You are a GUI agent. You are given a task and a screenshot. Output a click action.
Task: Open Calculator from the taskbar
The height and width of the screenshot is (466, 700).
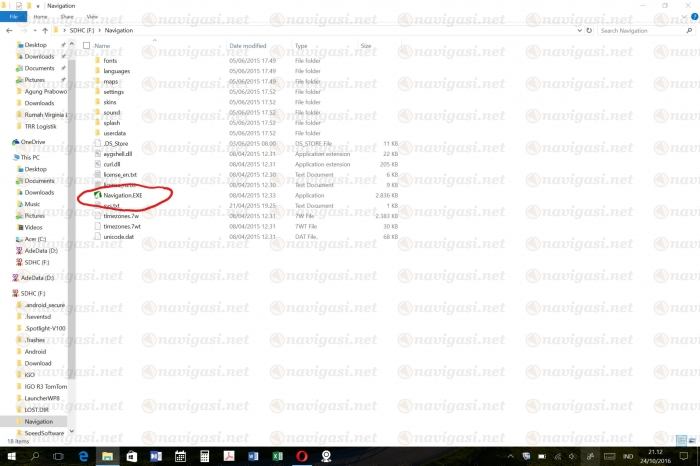click(204, 456)
